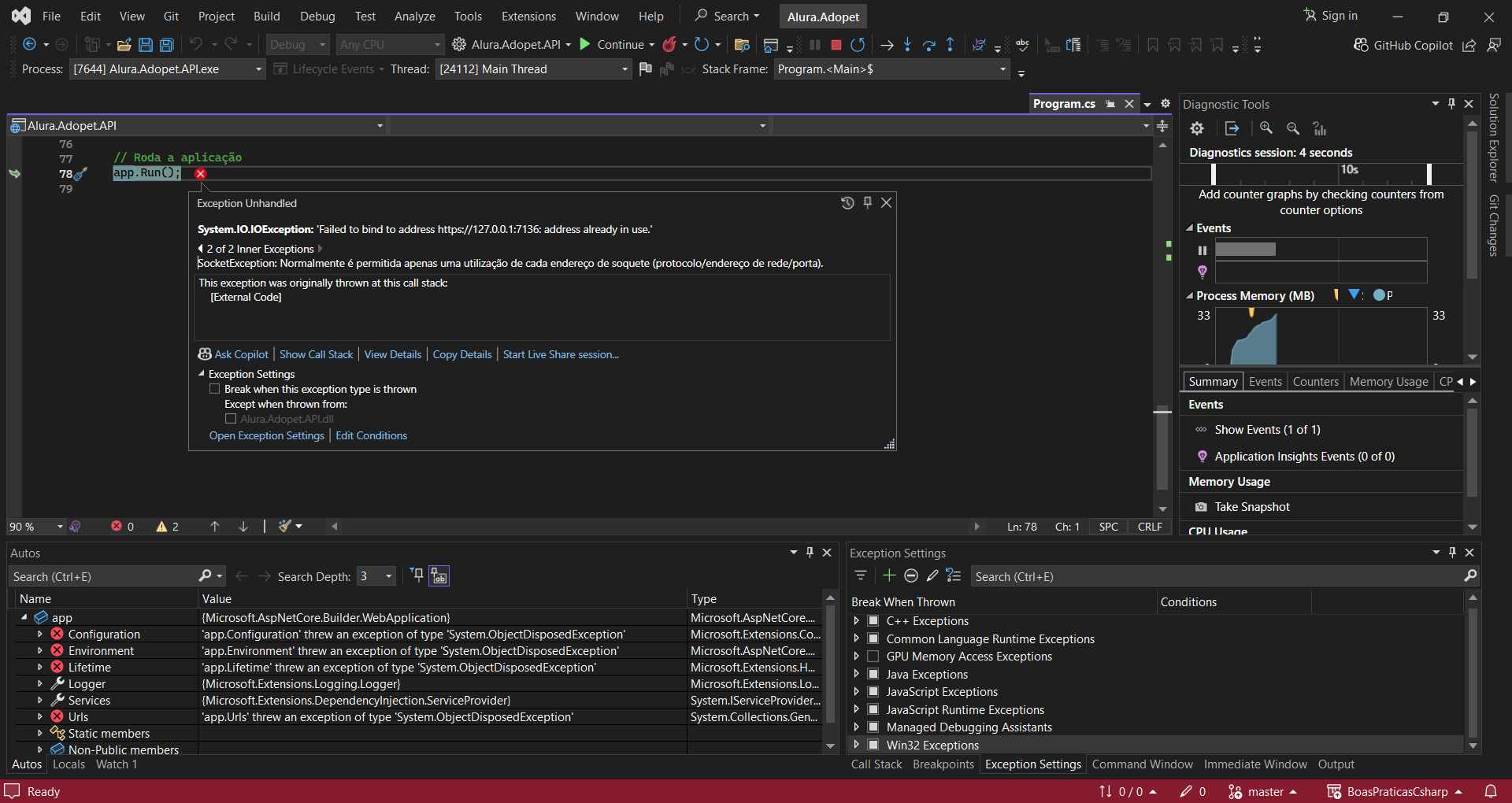Click the Stop Debugging red square icon
1512x803 pixels.
836,45
